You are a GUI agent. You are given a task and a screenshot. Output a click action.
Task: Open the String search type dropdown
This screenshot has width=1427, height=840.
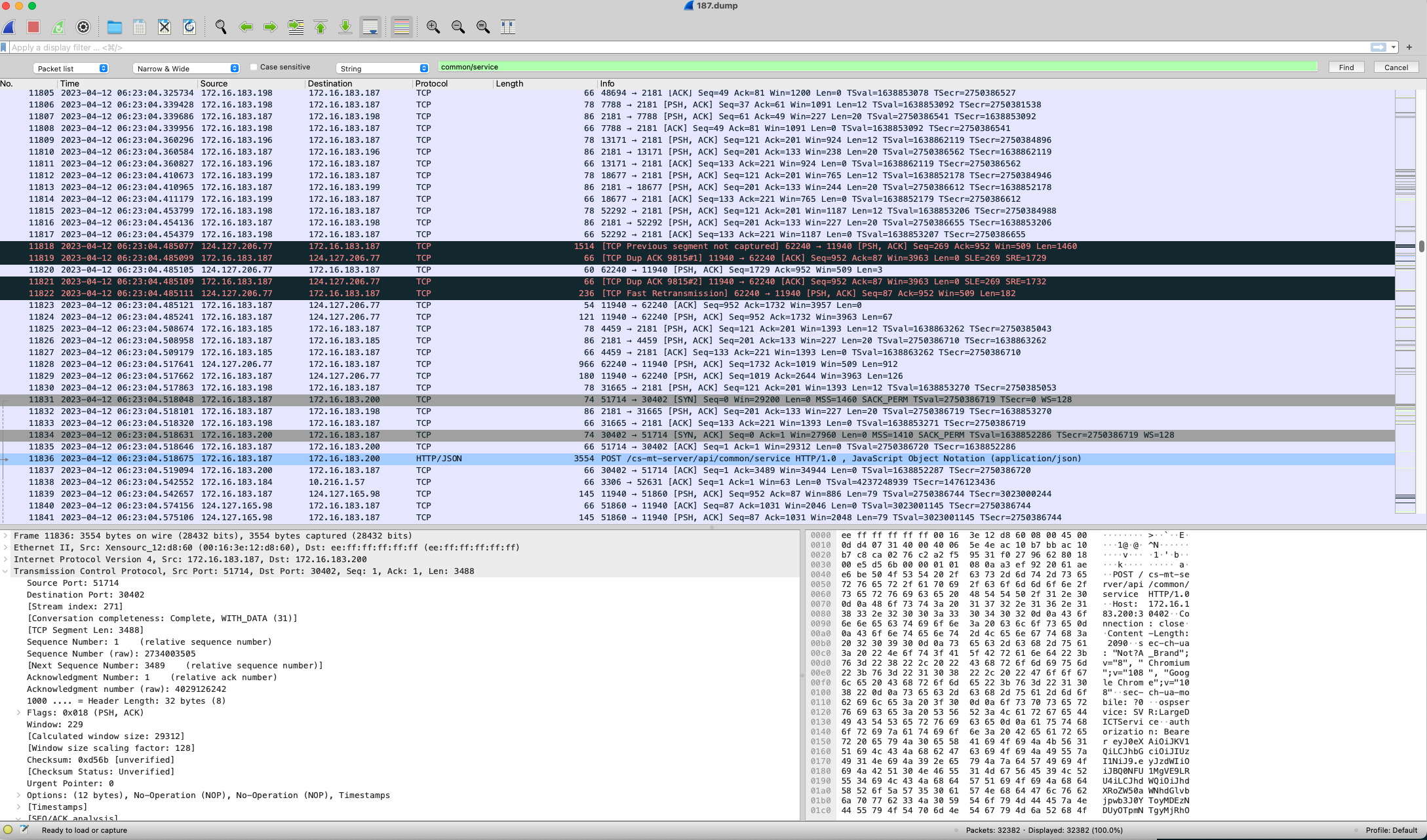383,67
